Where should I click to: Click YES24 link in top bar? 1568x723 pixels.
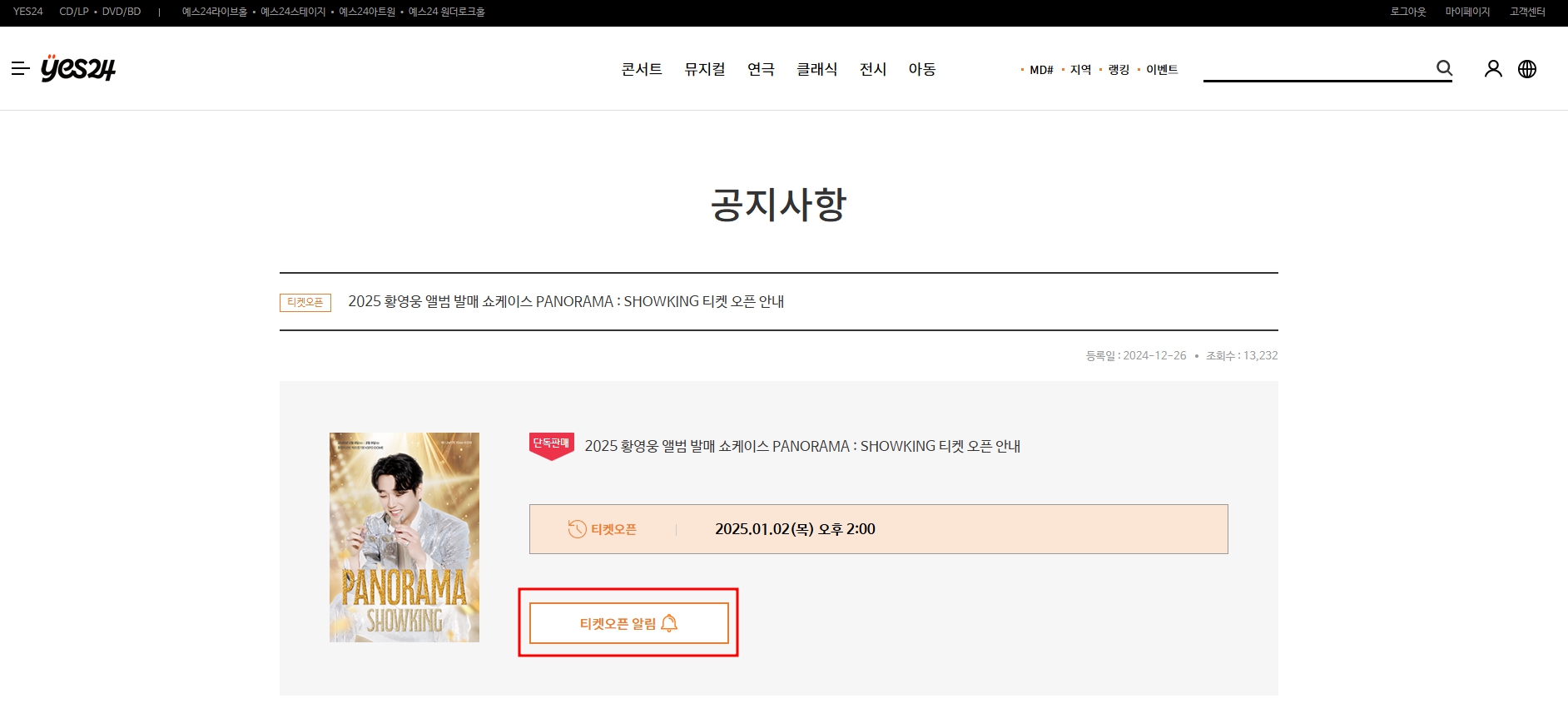point(28,12)
